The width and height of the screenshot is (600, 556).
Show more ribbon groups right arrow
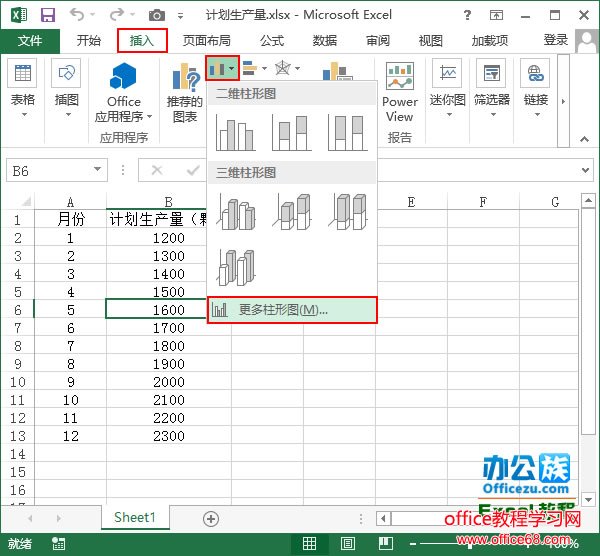(x=563, y=101)
